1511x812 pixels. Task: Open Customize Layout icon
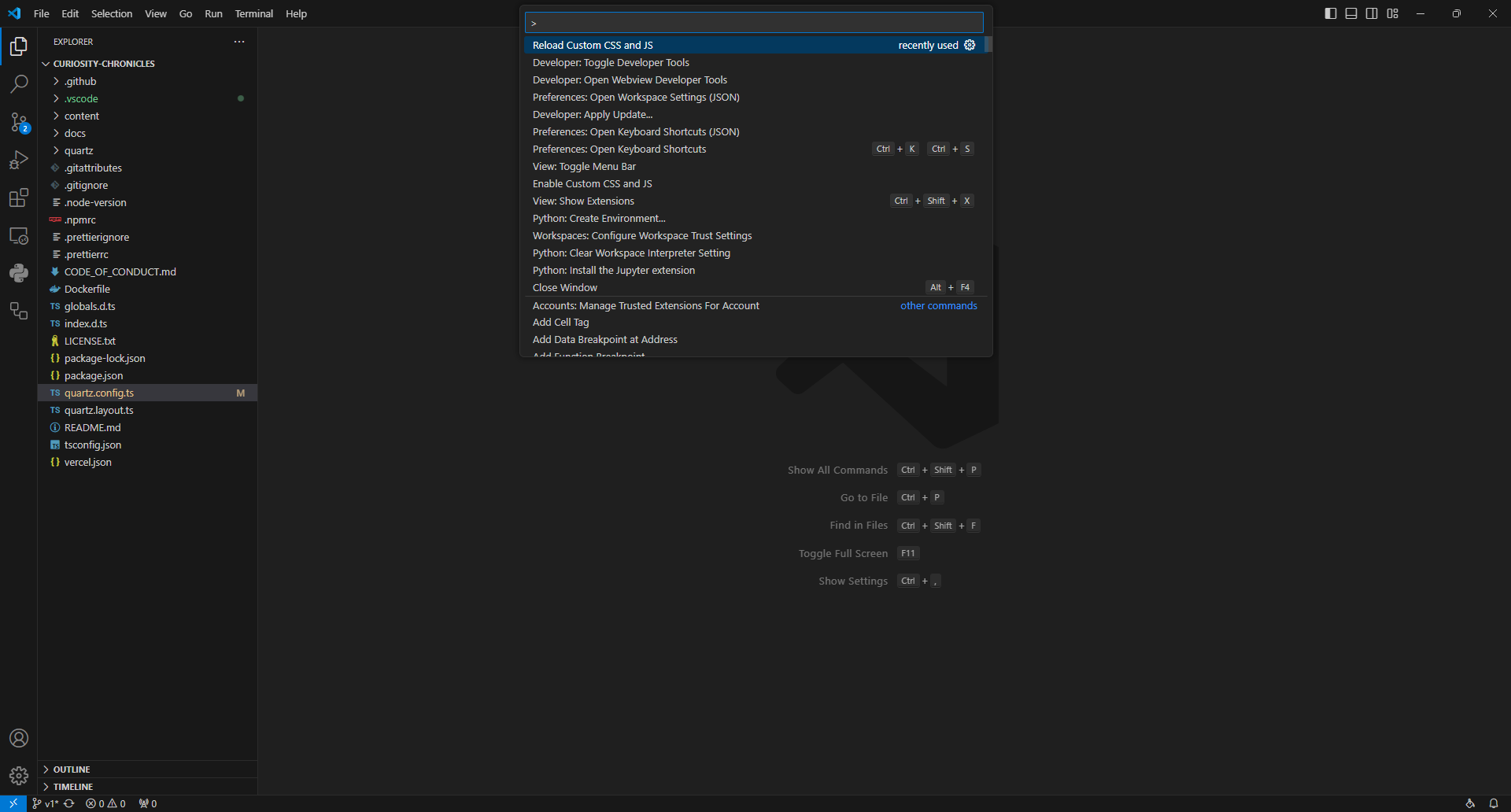click(x=1393, y=13)
